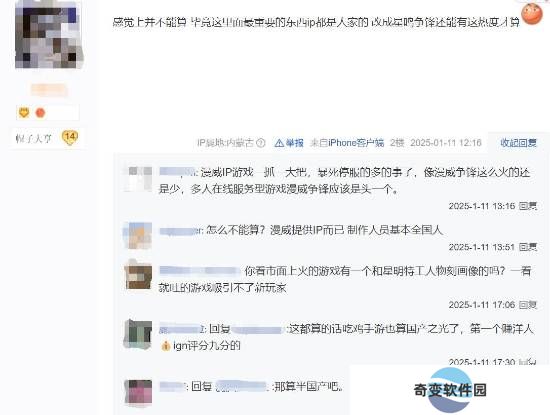The height and width of the screenshot is (415, 550).
Task: Open avatar of 17:06 commenter
Action: [138, 275]
